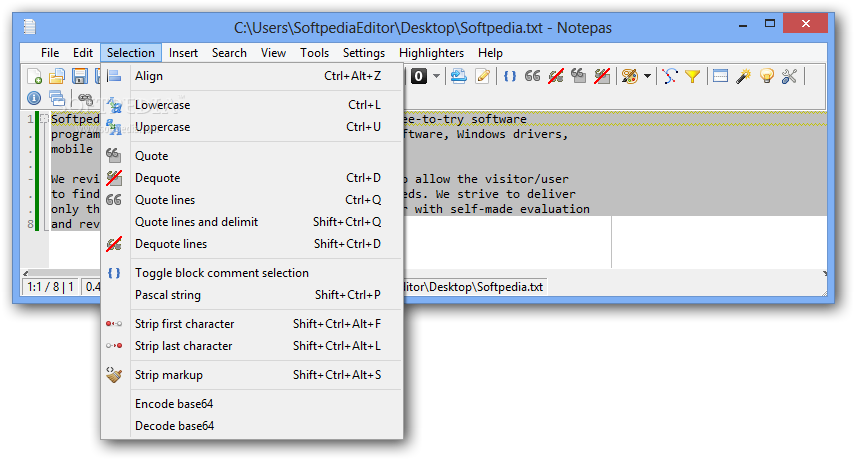The width and height of the screenshot is (855, 460).
Task: Click the Dequote selection toolbar icon
Action: pyautogui.click(x=602, y=76)
